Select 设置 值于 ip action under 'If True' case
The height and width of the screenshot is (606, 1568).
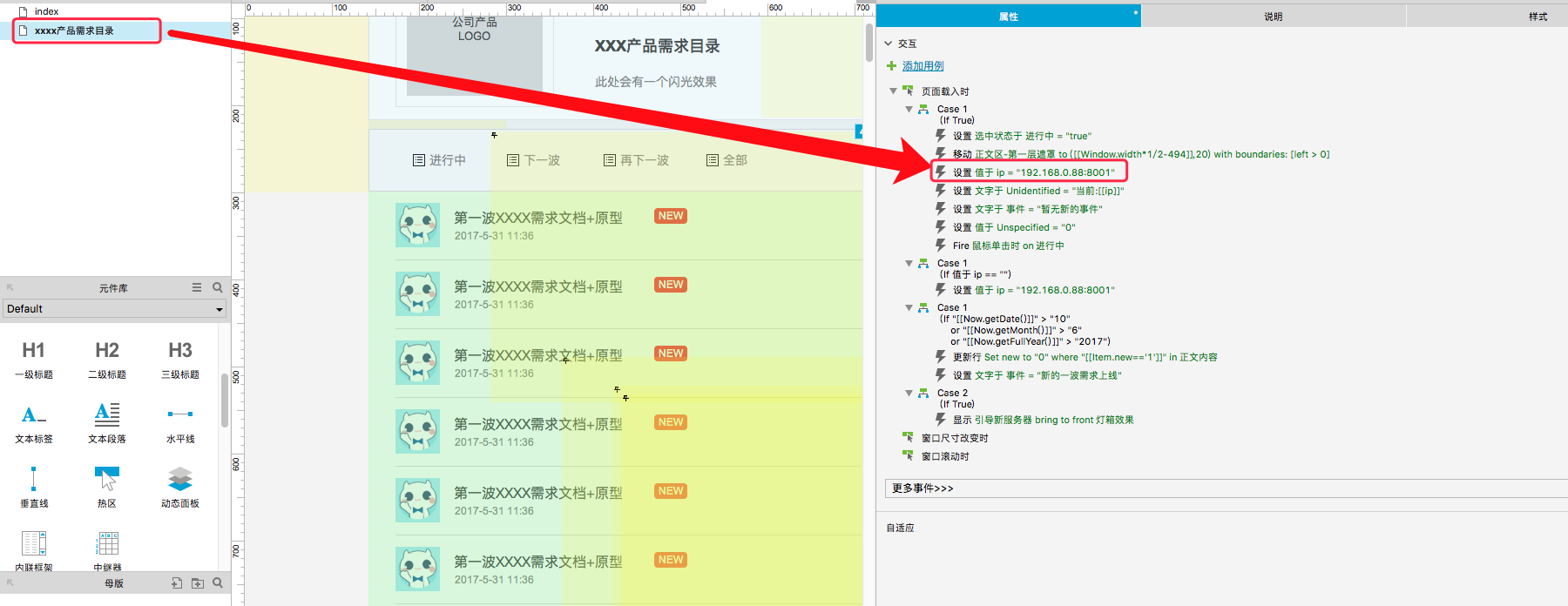tap(1033, 172)
